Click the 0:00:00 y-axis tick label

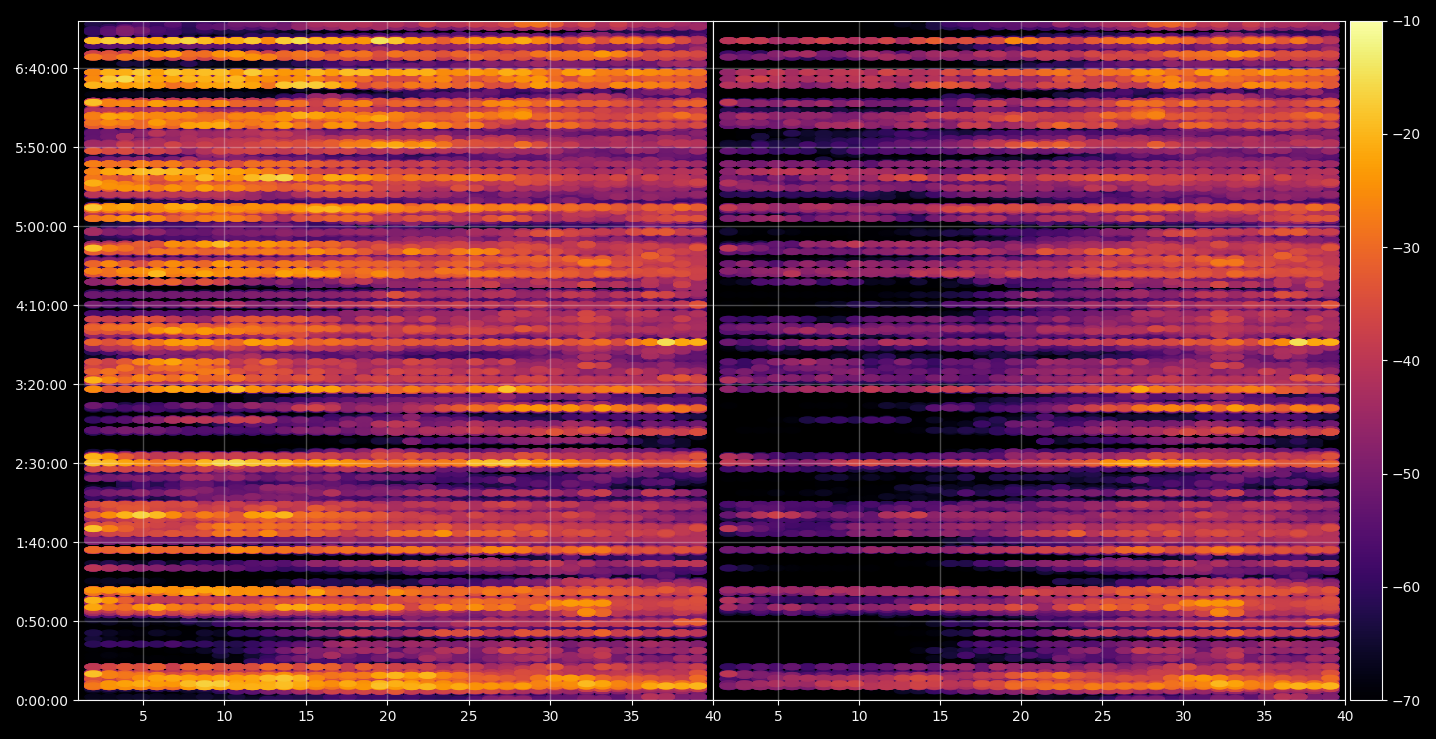(x=42, y=701)
